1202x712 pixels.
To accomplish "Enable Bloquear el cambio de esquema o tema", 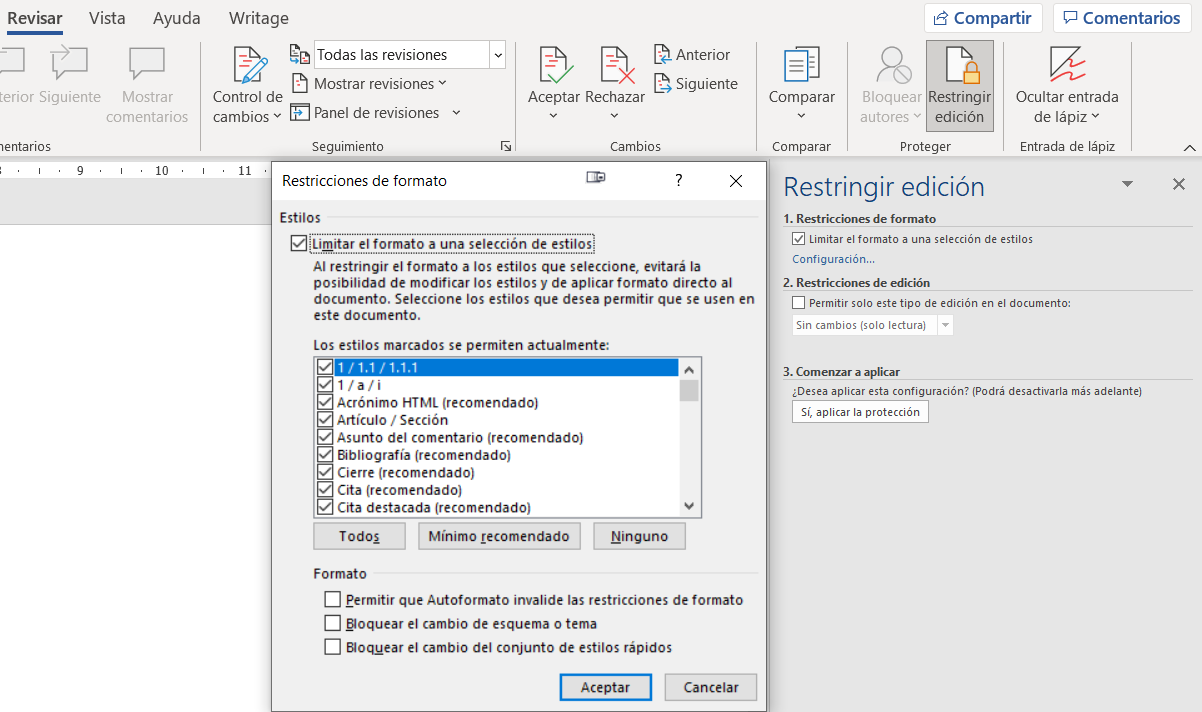I will [x=333, y=623].
